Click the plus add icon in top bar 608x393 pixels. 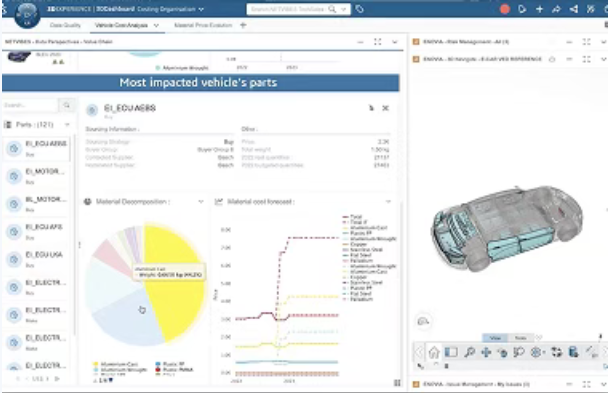point(539,9)
